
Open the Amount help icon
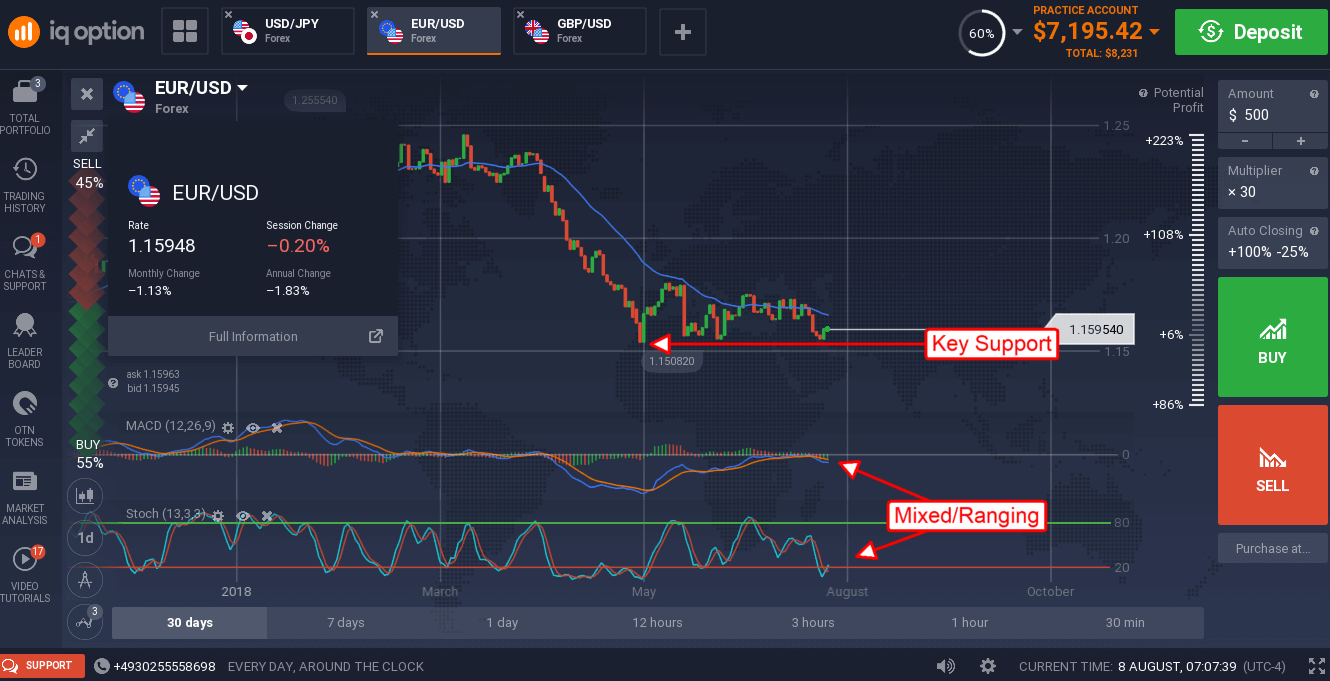(1314, 94)
